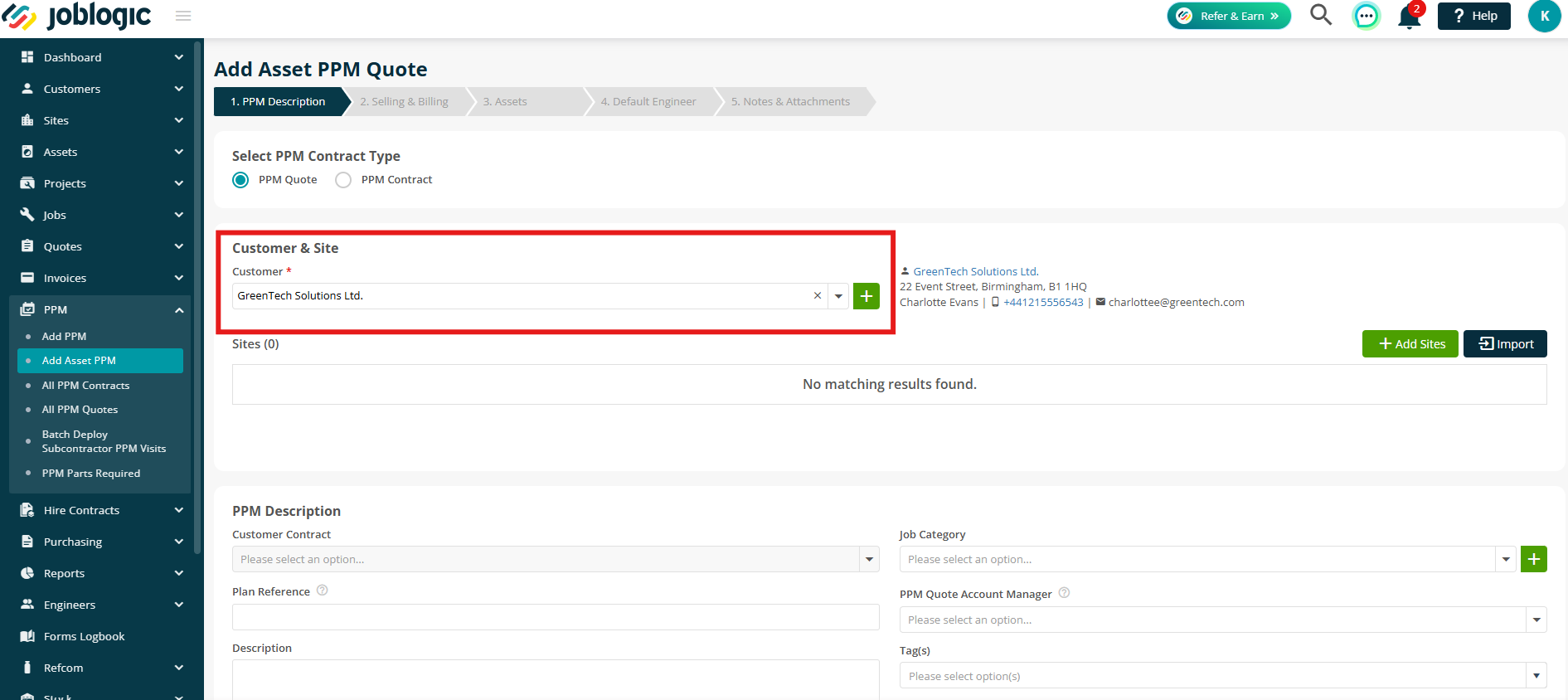Viewport: 1568px width, 700px height.
Task: Clear the selected customer with X
Action: [x=818, y=296]
